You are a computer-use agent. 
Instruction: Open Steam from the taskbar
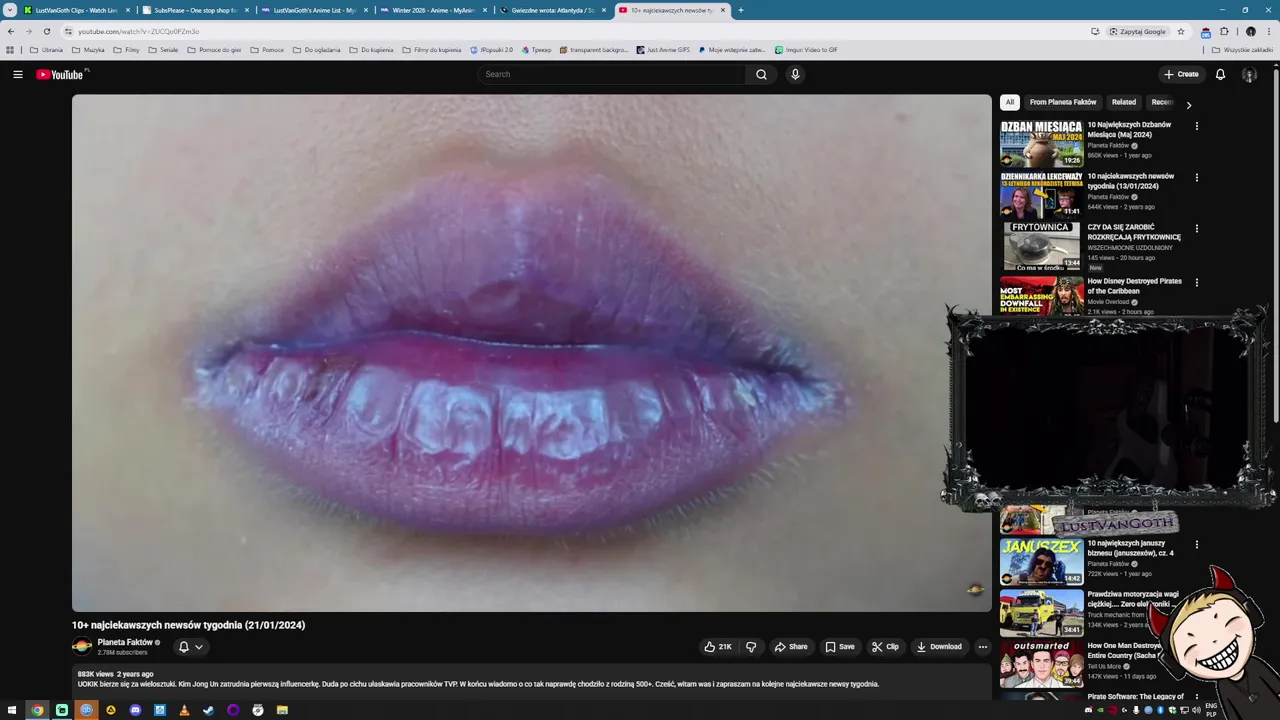pos(208,710)
